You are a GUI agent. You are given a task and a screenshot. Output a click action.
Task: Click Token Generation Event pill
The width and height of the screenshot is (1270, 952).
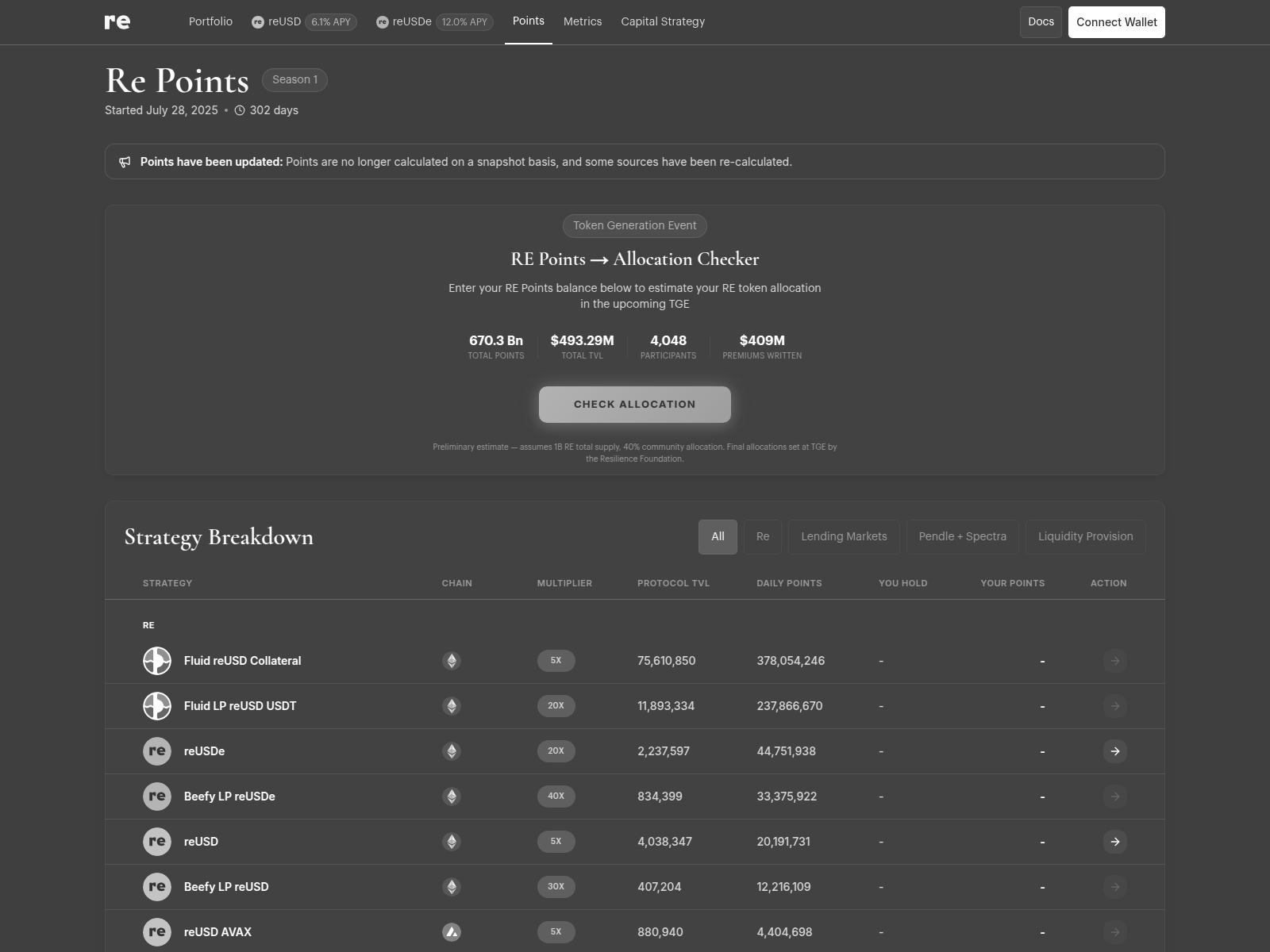pyautogui.click(x=635, y=225)
